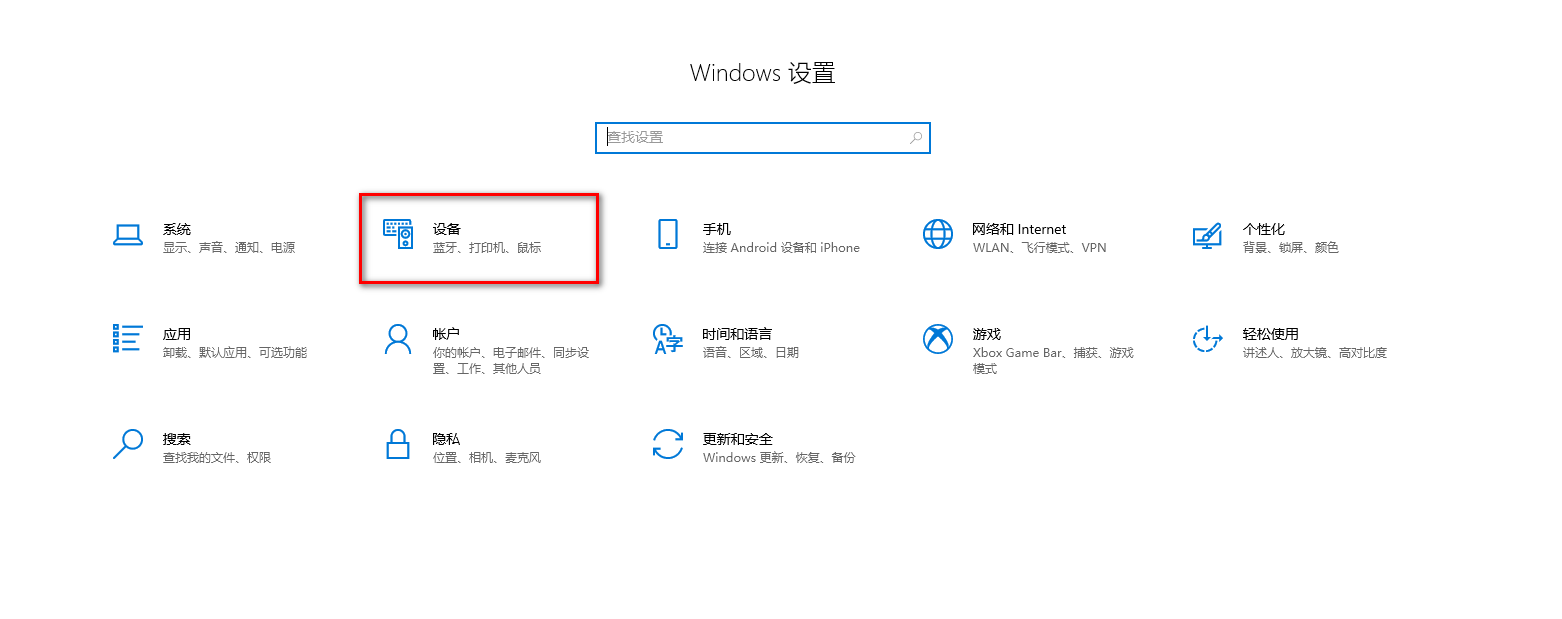Click the 更新和安全 refresh arrows icon

[667, 444]
